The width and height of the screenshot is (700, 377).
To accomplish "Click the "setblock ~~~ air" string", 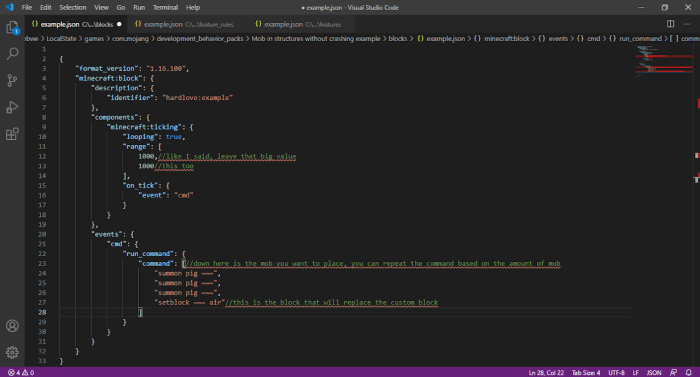I will [190, 302].
